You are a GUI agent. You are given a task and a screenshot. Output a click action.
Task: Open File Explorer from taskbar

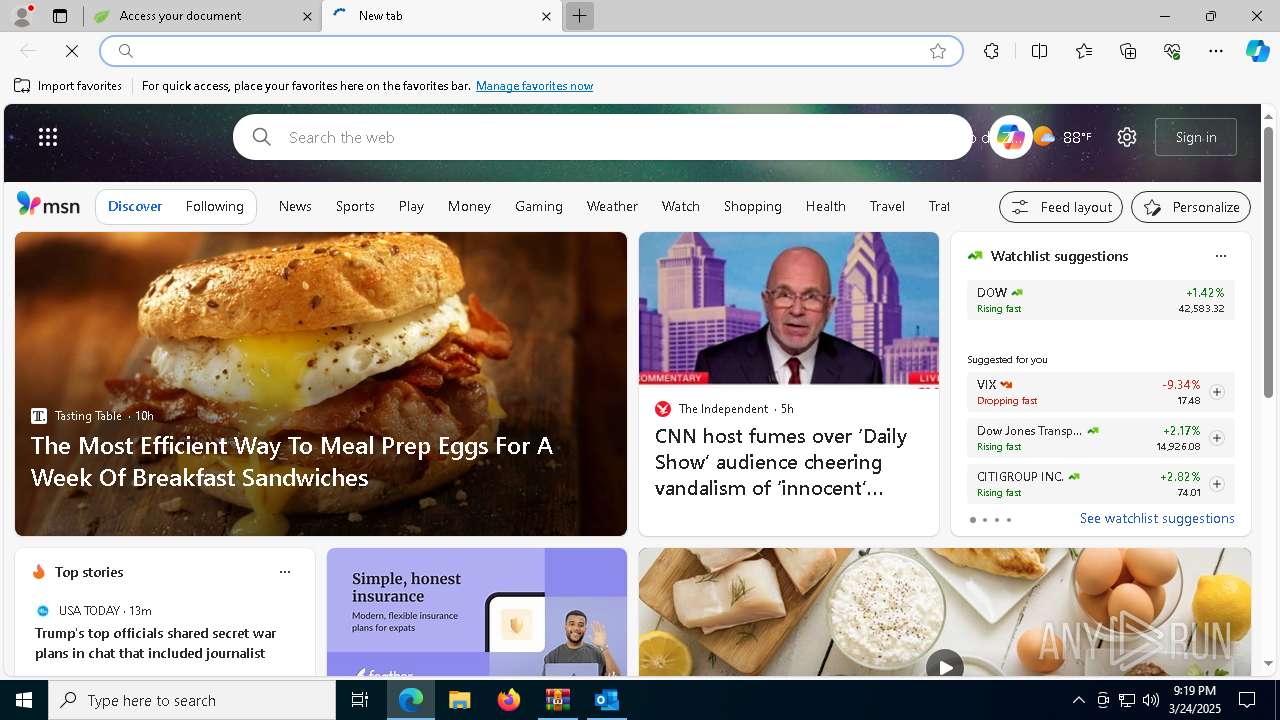coord(459,700)
